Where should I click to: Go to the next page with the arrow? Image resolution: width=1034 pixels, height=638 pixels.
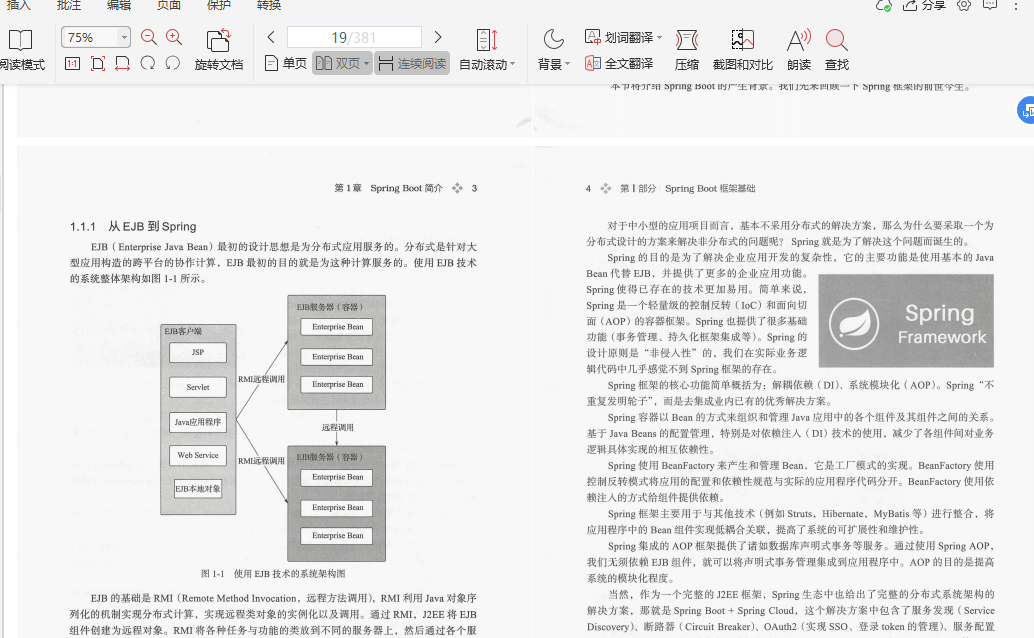tap(438, 36)
